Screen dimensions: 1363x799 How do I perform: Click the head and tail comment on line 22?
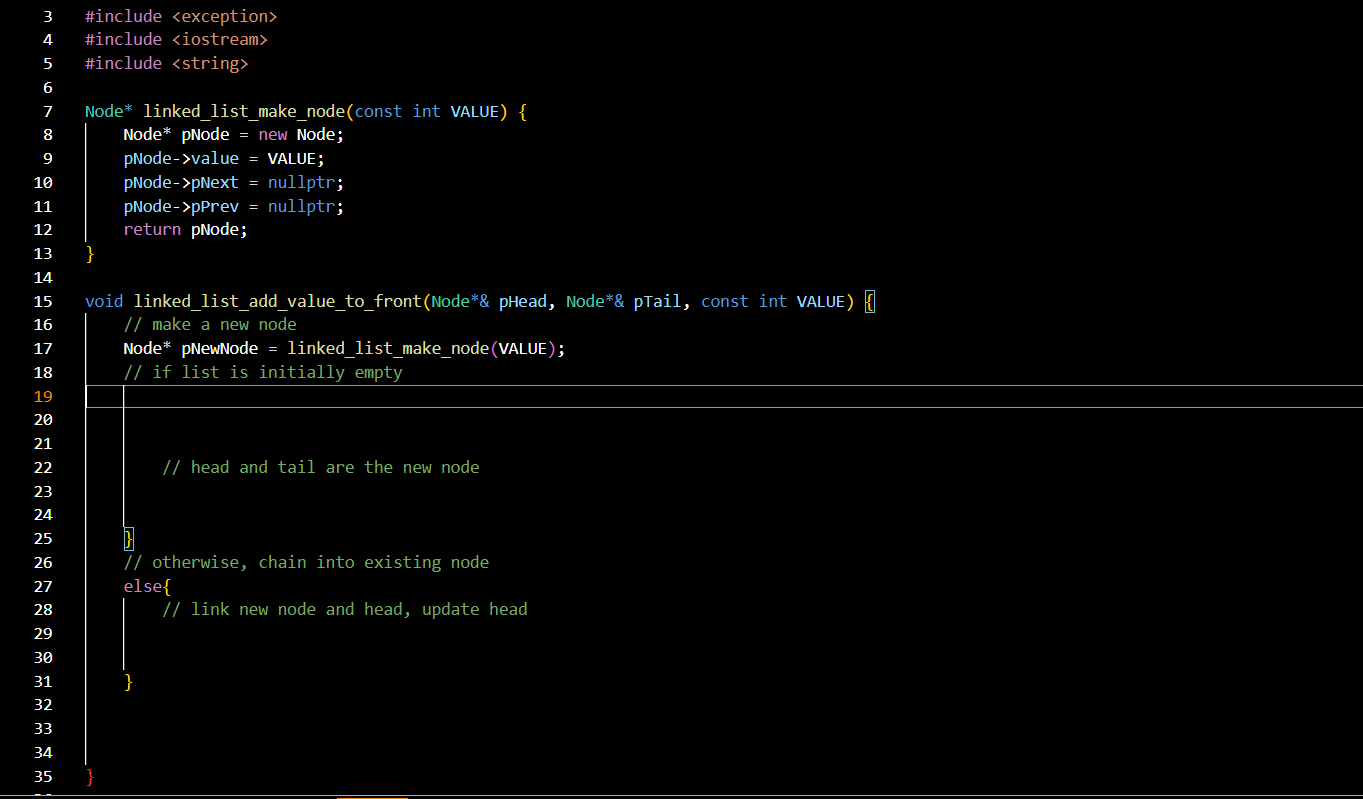(320, 467)
